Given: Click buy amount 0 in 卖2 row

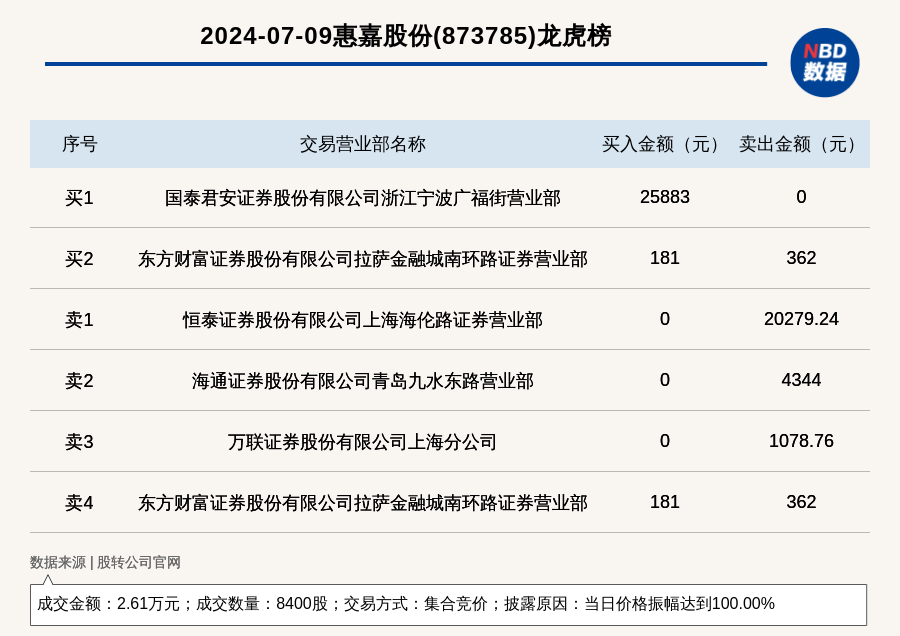Looking at the screenshot, I should point(665,379).
